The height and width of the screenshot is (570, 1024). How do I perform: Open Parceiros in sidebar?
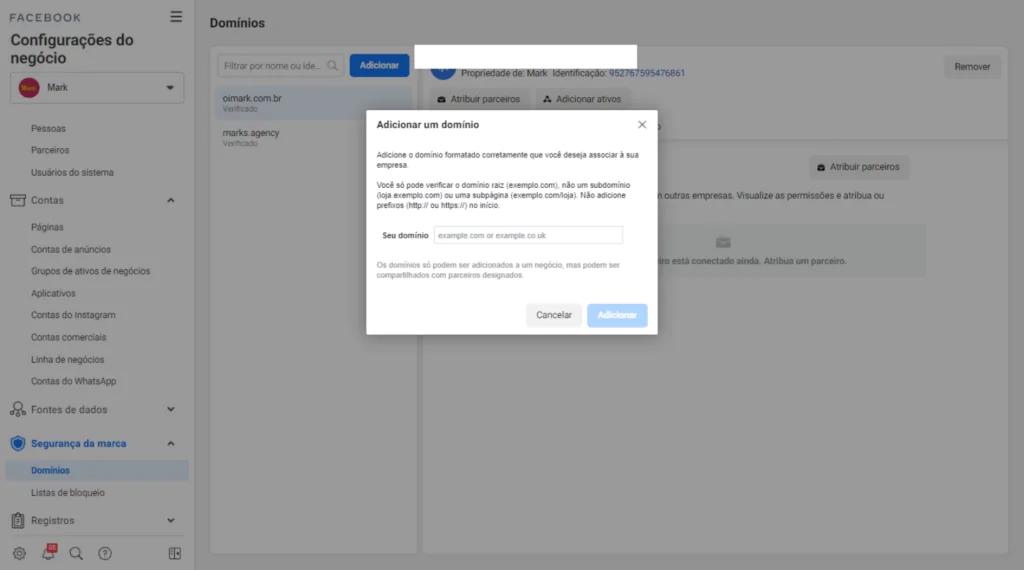[50, 150]
